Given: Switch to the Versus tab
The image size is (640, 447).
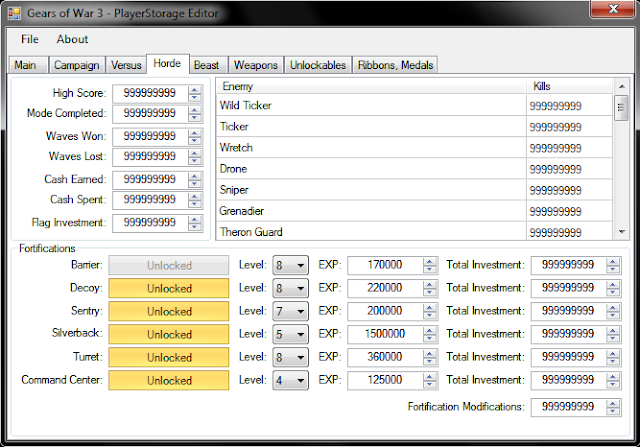Looking at the screenshot, I should pos(126,65).
